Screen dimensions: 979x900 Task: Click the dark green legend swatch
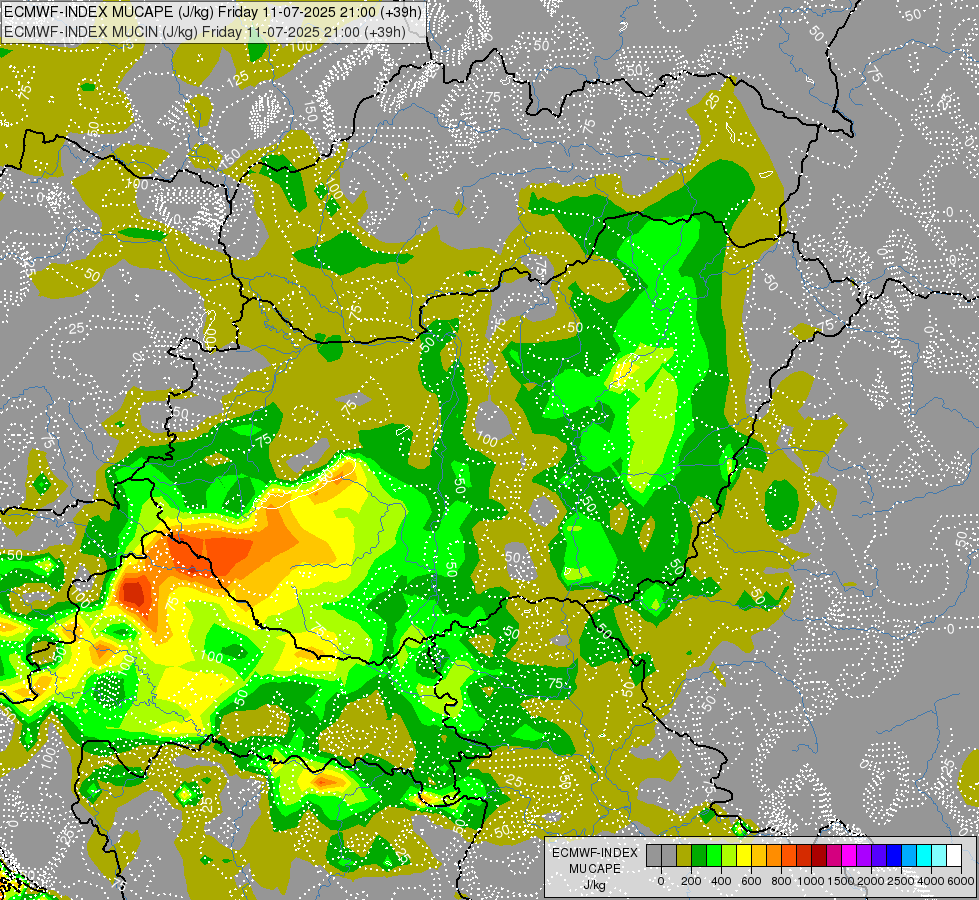point(699,855)
